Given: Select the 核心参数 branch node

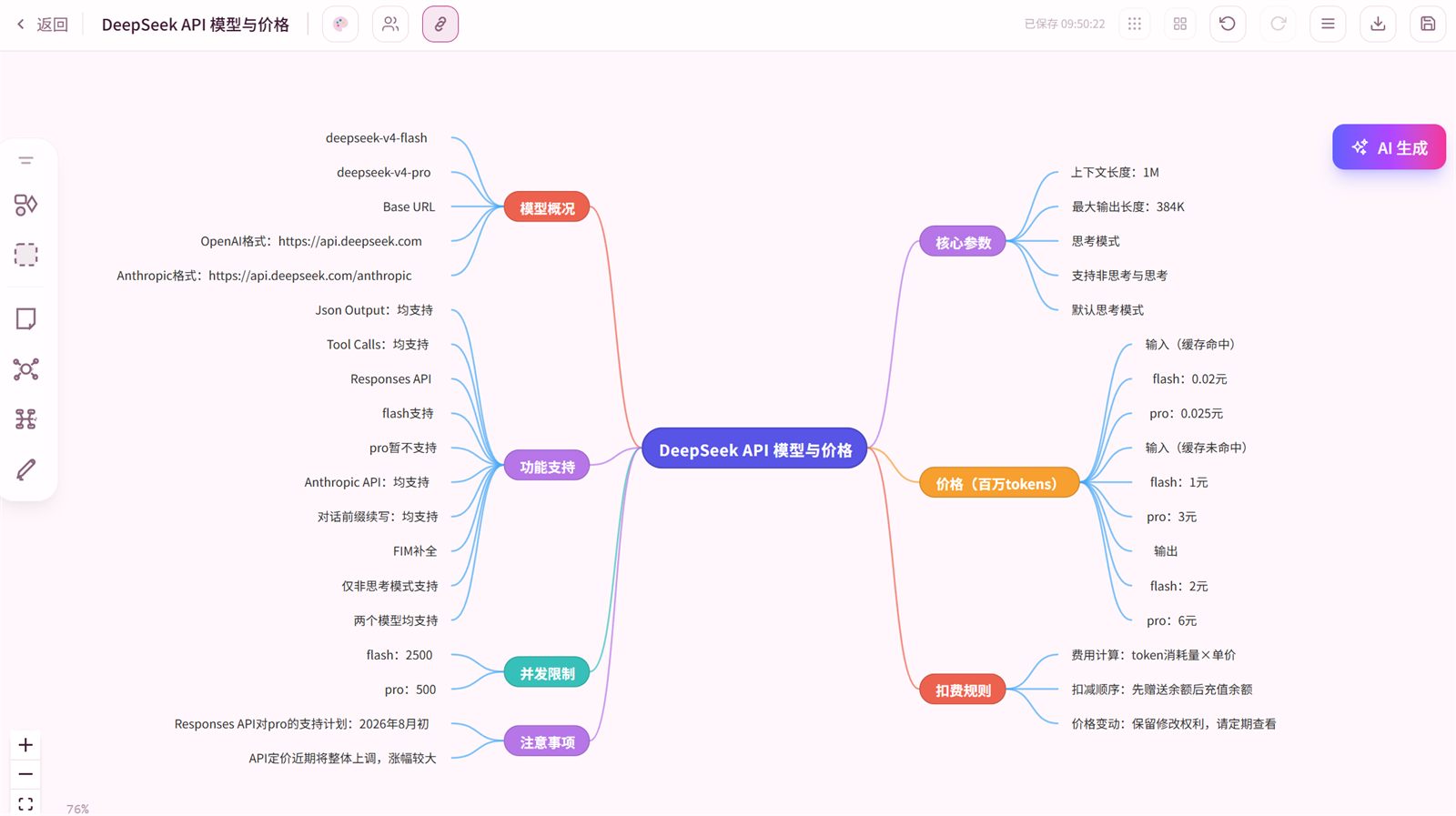Looking at the screenshot, I should [x=963, y=243].
